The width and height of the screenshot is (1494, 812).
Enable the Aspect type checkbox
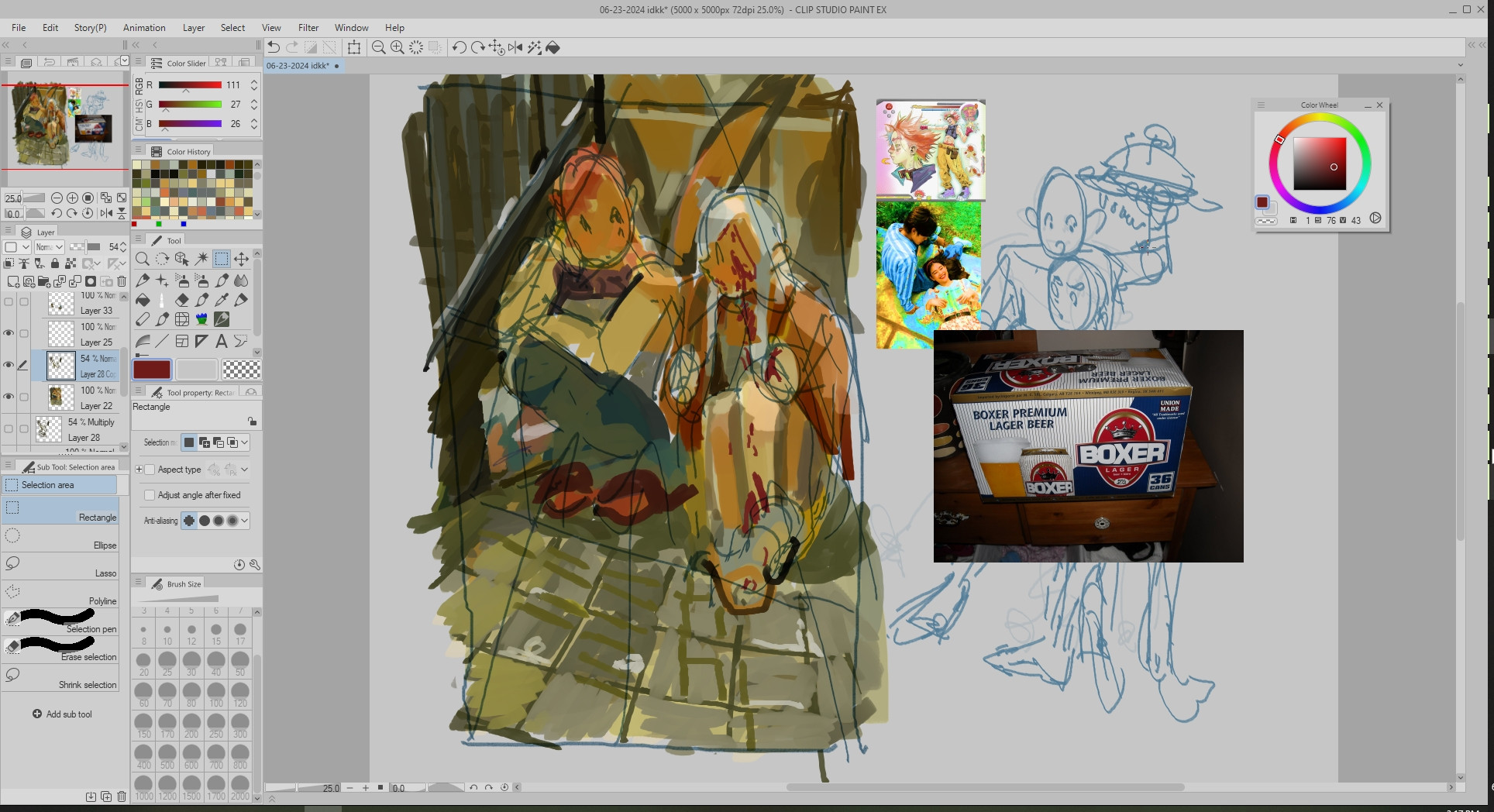pos(150,470)
